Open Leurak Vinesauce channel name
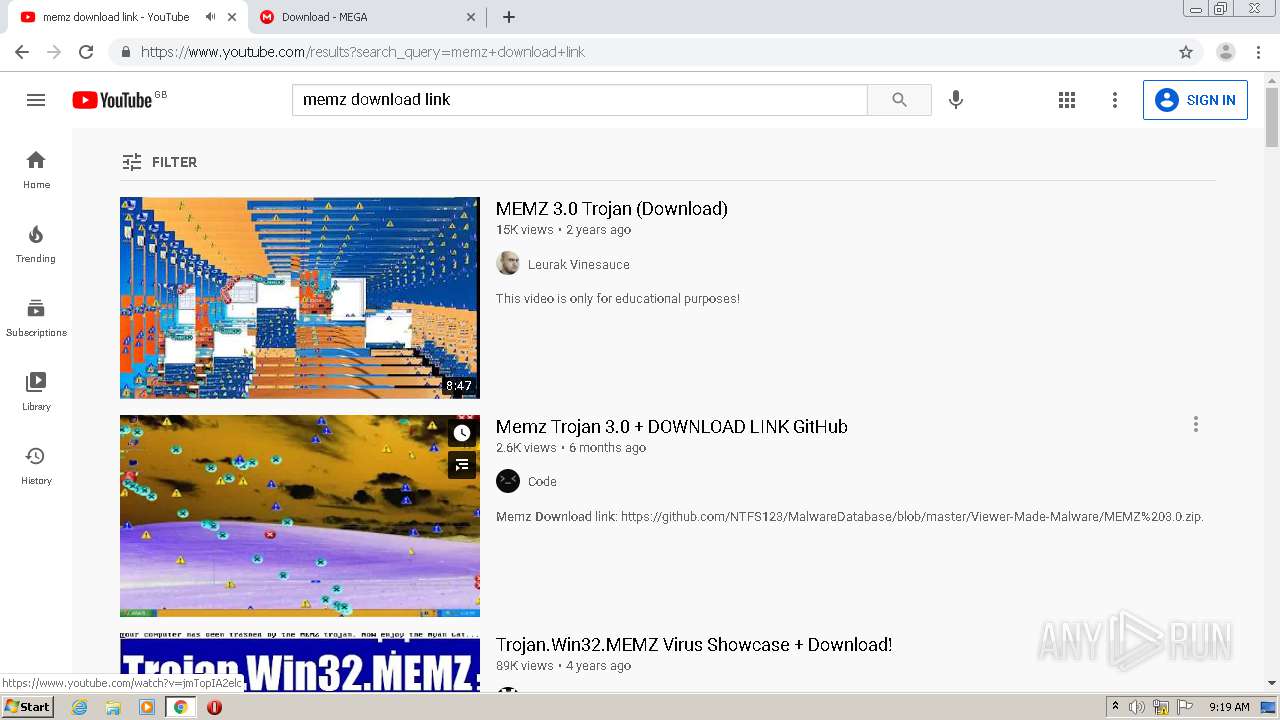The image size is (1280, 720). [x=579, y=265]
